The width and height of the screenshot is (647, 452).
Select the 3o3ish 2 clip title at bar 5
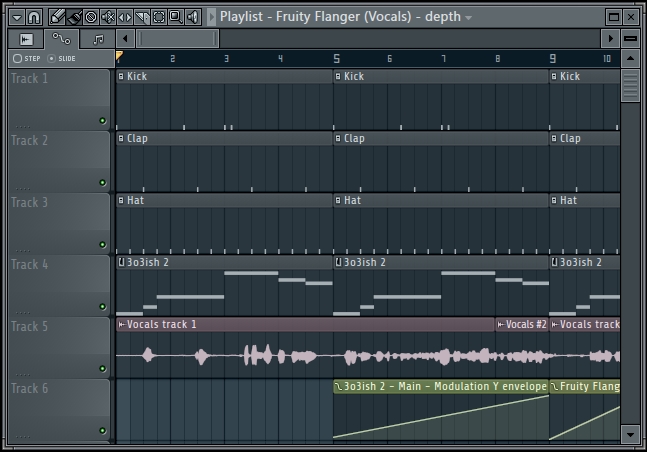tap(365, 262)
